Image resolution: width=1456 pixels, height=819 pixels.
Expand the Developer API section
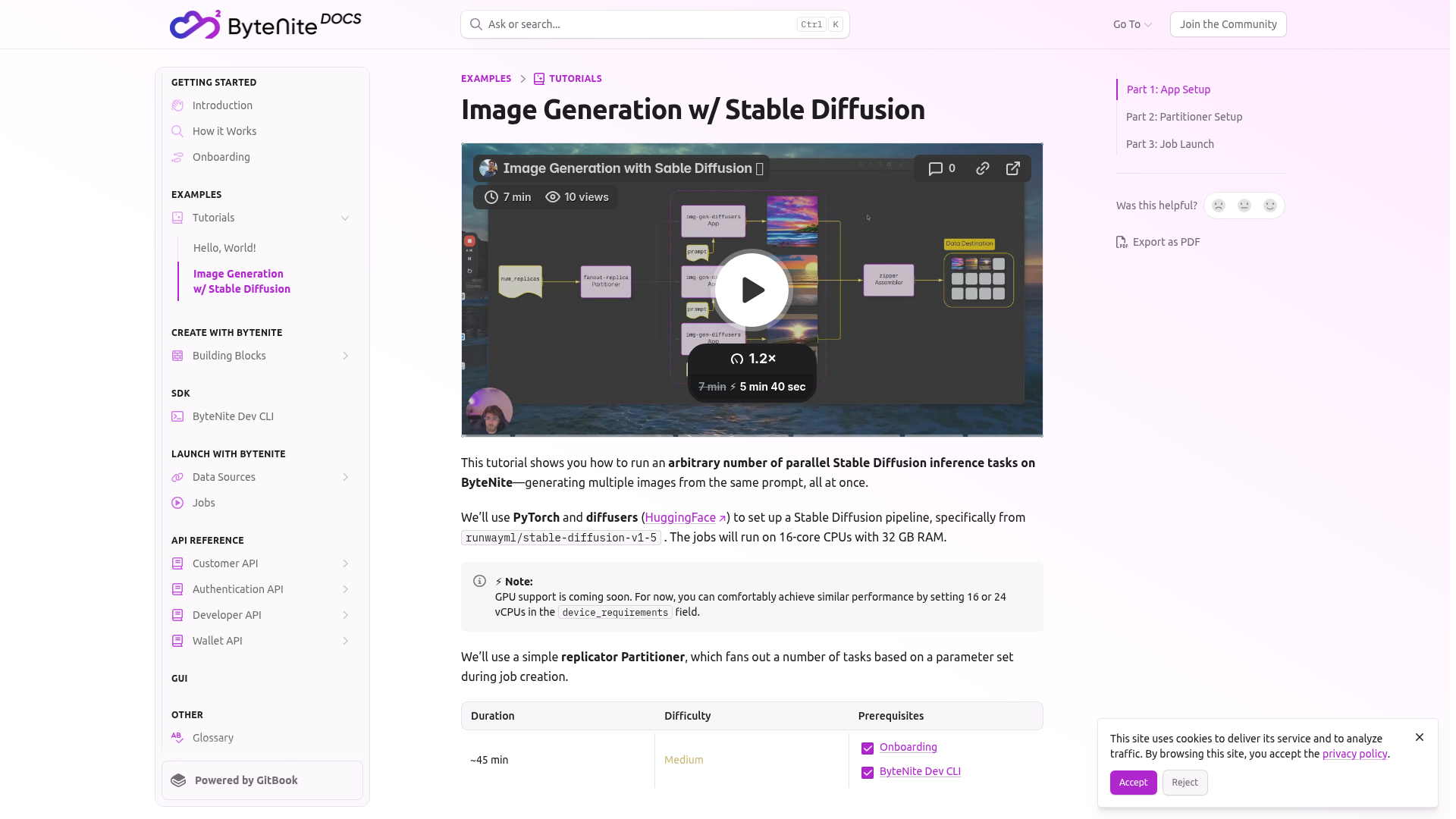tap(345, 615)
